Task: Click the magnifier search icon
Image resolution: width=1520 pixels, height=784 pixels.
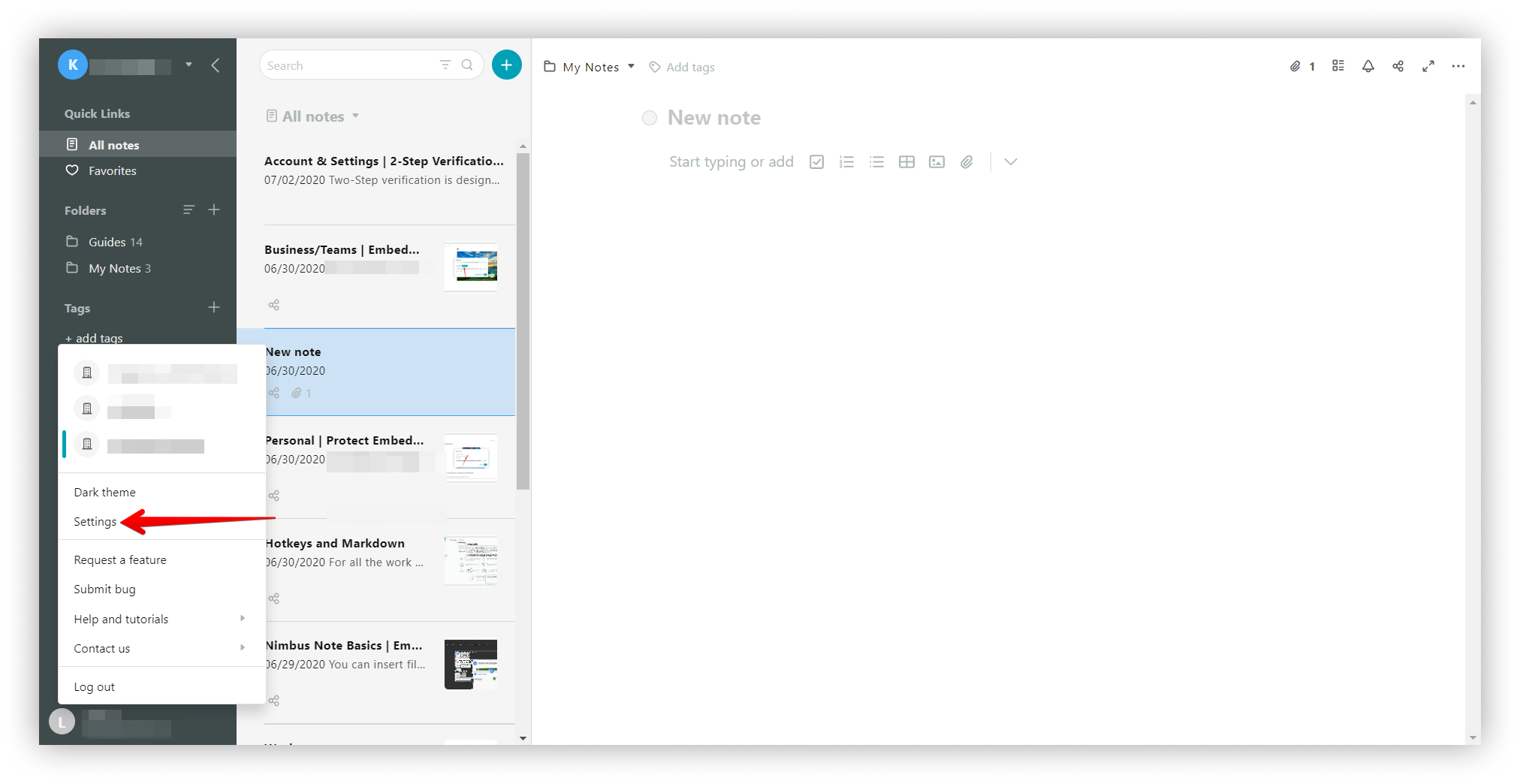Action: tap(467, 65)
